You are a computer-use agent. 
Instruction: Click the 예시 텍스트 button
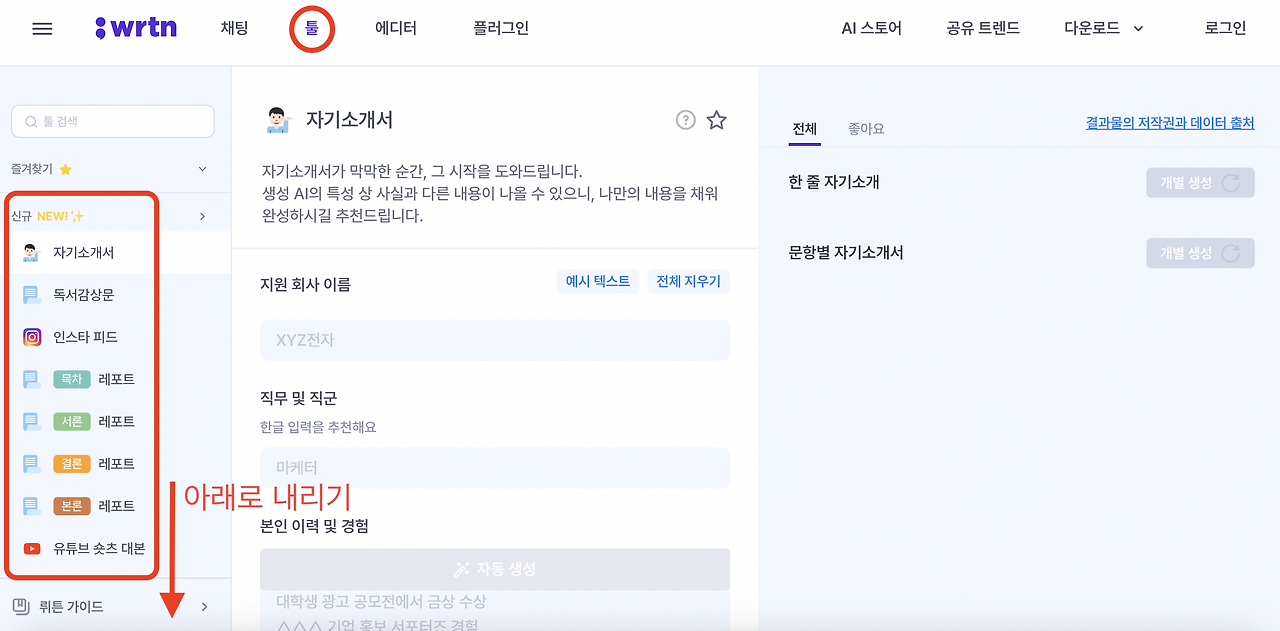coord(597,281)
